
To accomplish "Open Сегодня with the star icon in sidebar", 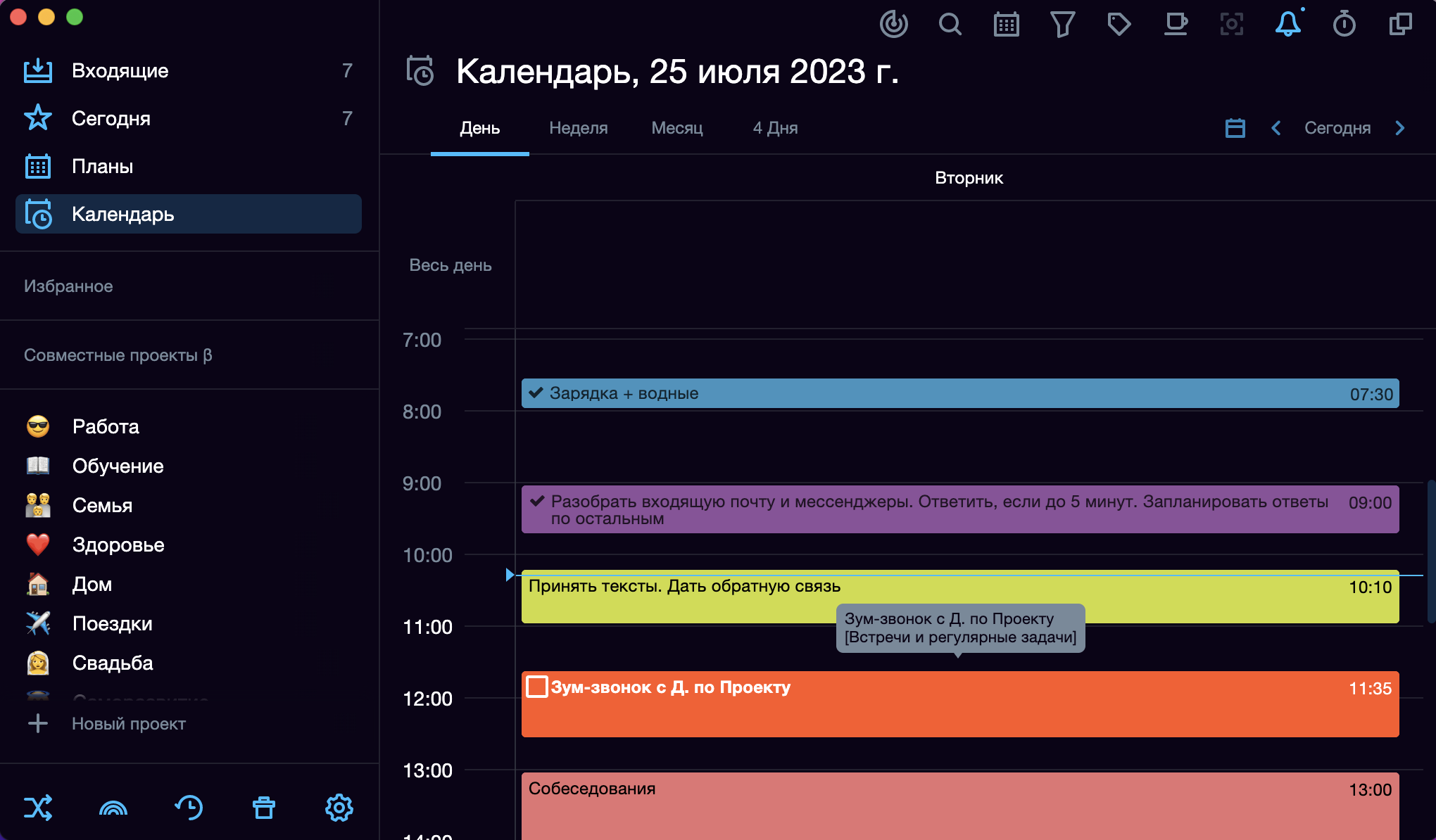I will (x=189, y=118).
